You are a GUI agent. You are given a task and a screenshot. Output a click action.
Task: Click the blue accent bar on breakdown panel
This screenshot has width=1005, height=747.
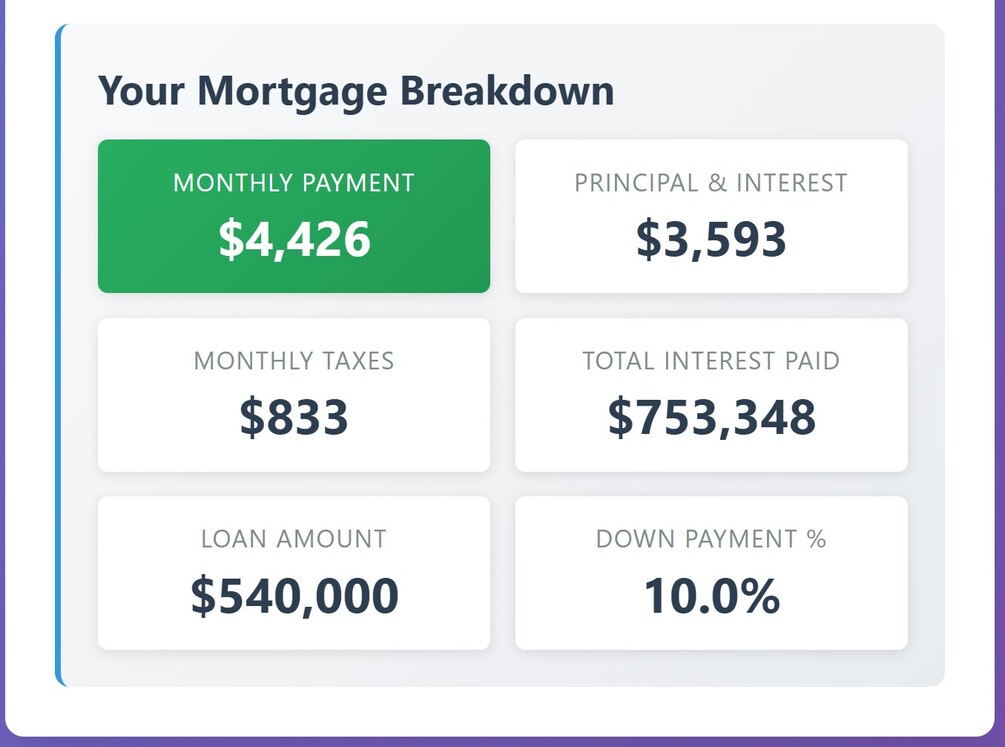coord(58,355)
